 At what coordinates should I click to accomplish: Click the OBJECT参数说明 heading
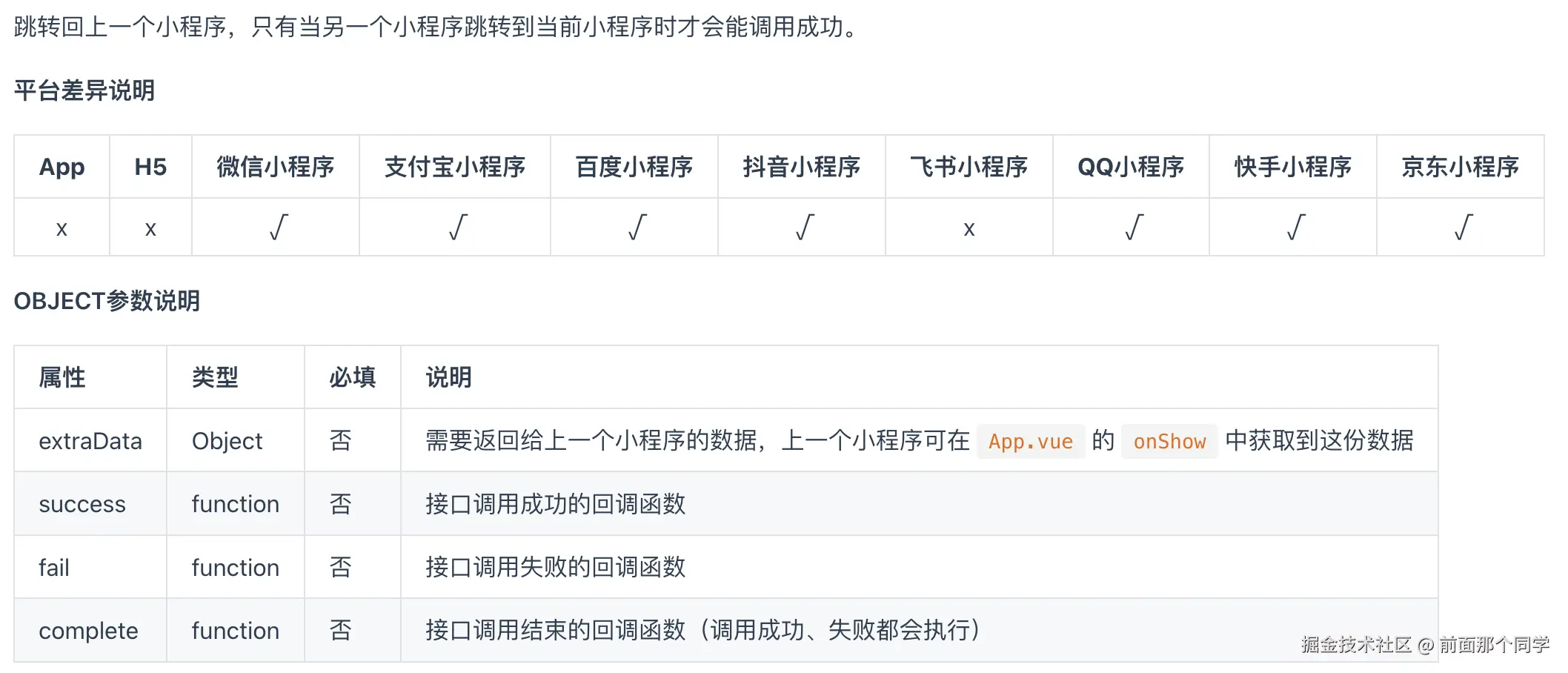click(107, 301)
